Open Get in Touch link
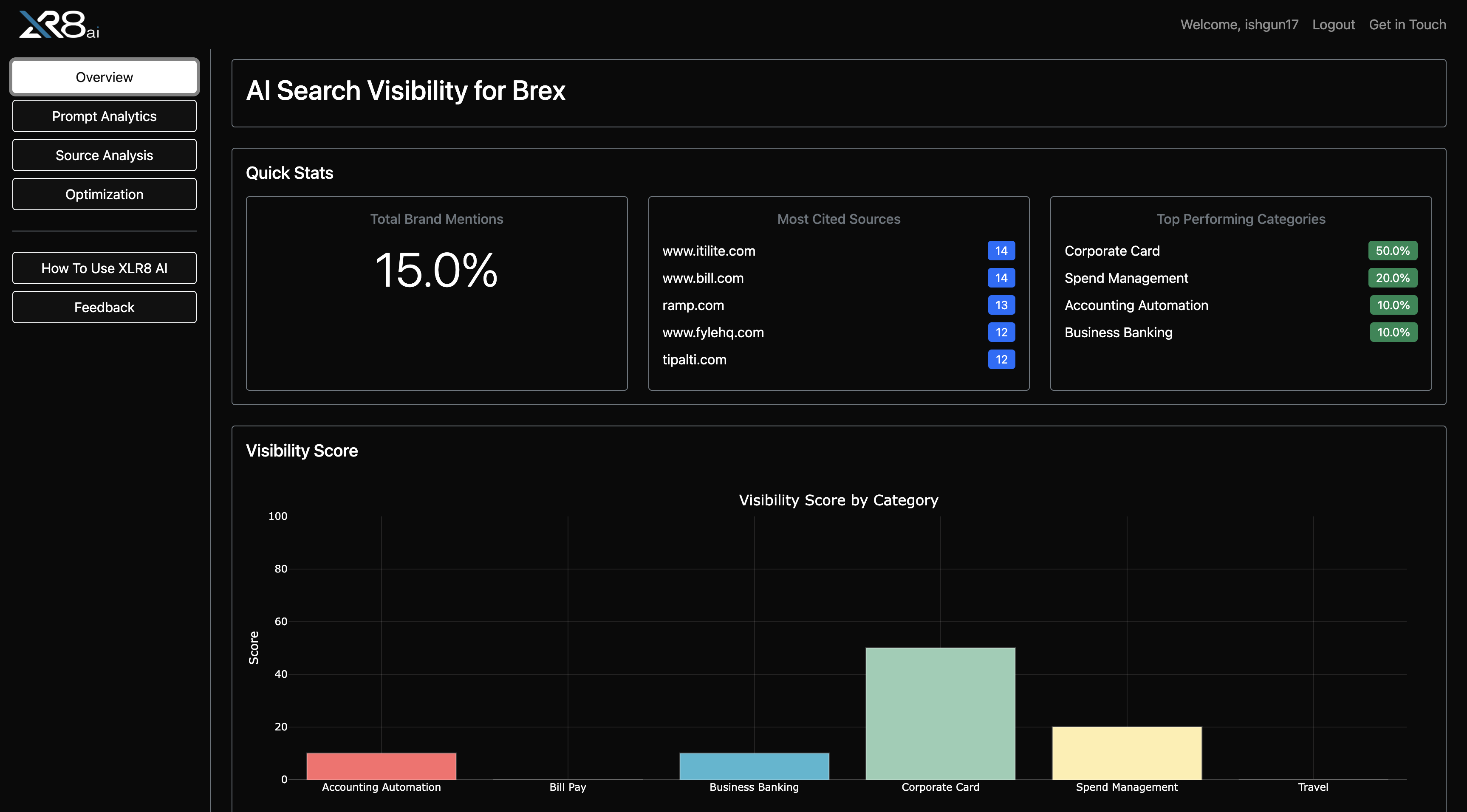Screen dimensions: 1467x812 [x=1407, y=25]
